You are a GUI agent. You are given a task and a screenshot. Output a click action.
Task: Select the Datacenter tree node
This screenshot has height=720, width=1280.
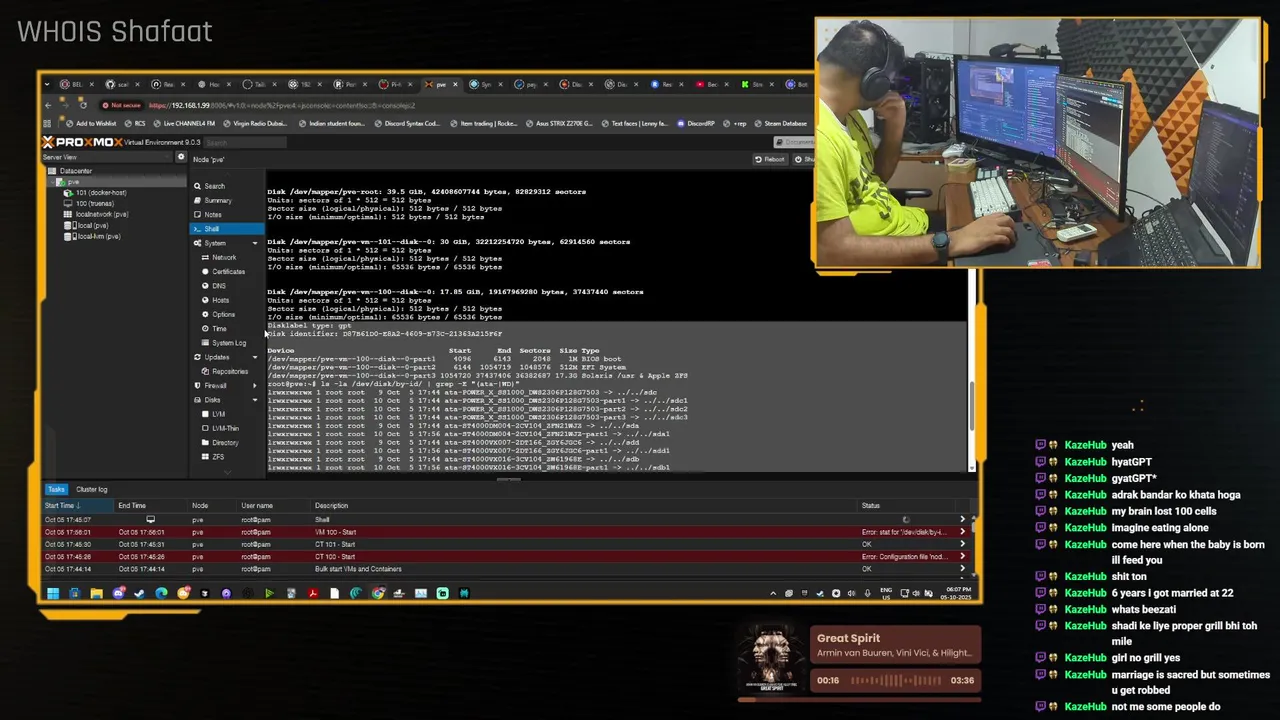(x=75, y=171)
